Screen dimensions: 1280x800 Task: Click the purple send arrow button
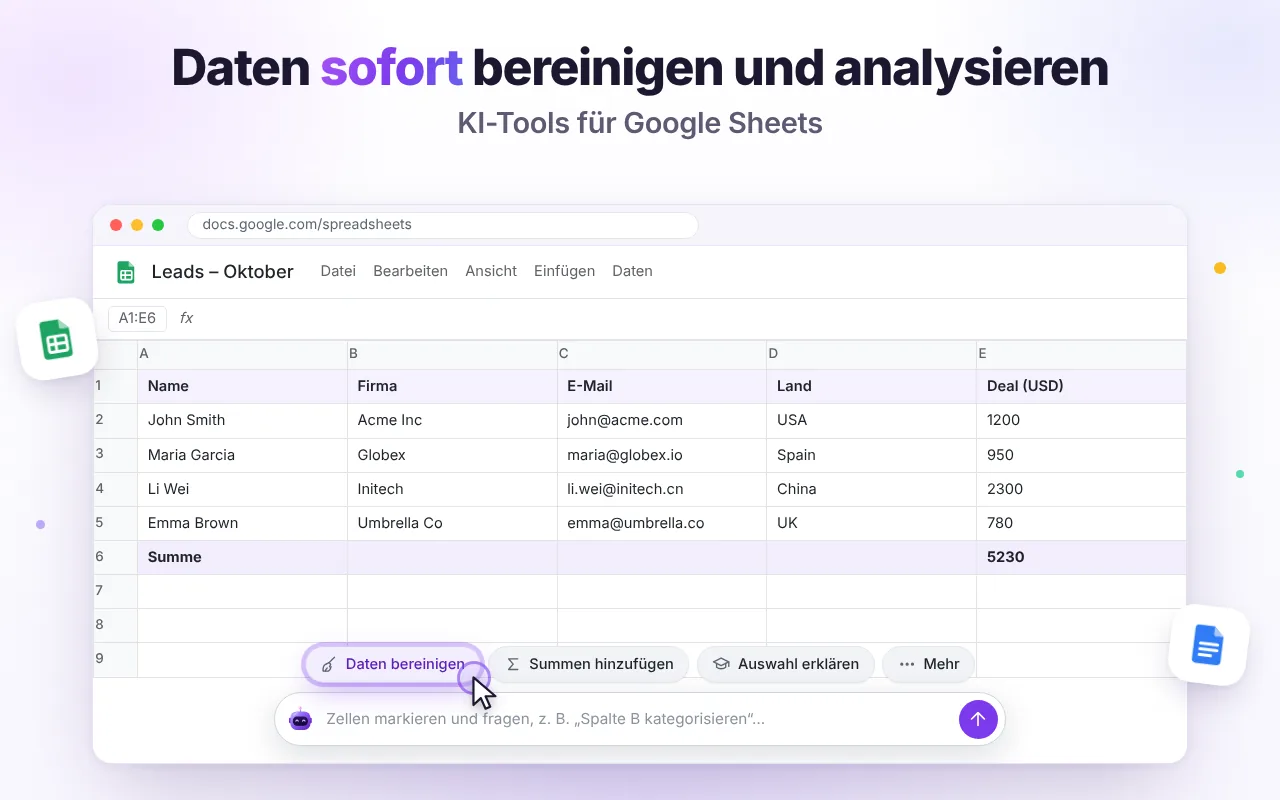[978, 719]
